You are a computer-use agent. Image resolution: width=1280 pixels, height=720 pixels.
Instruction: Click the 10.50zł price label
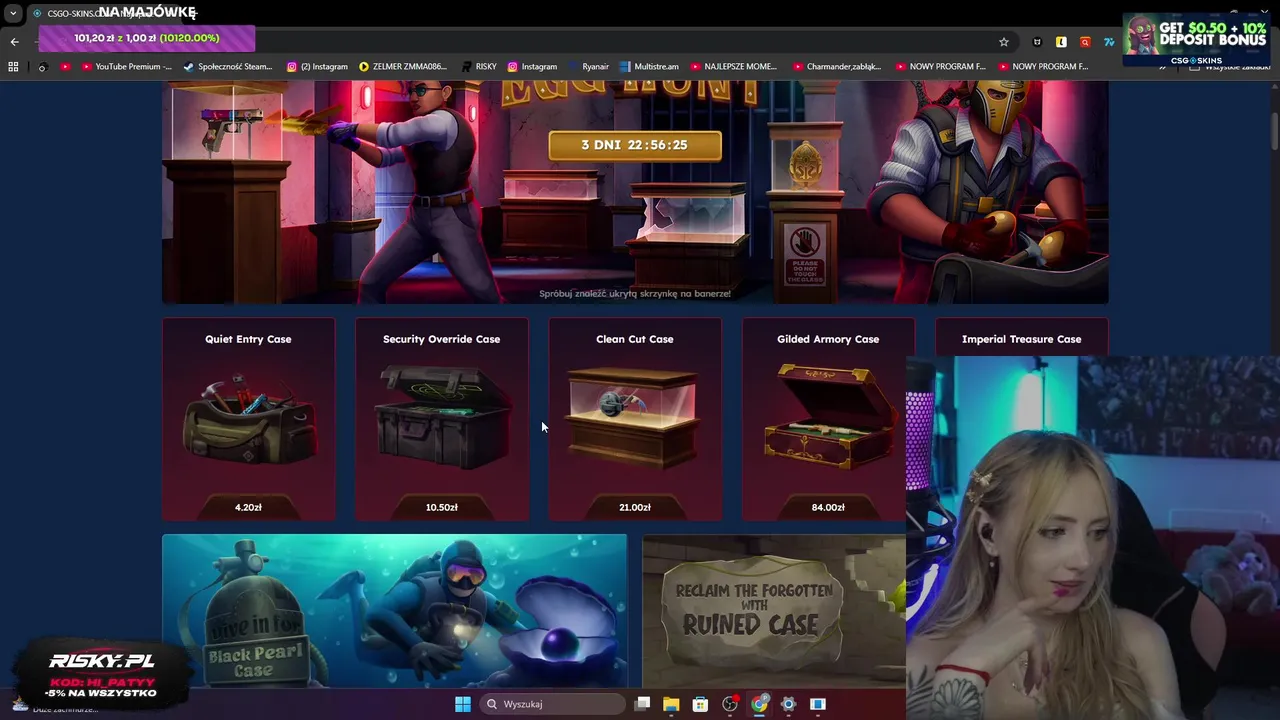pyautogui.click(x=441, y=507)
